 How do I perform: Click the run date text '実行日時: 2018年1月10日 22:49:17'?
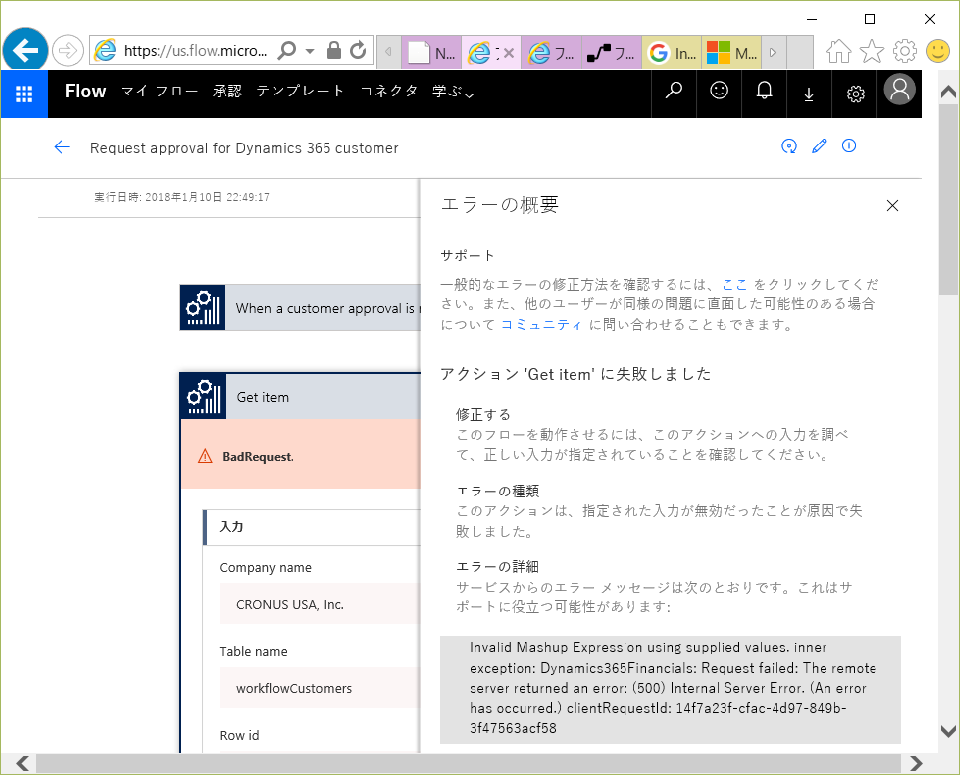[x=182, y=197]
